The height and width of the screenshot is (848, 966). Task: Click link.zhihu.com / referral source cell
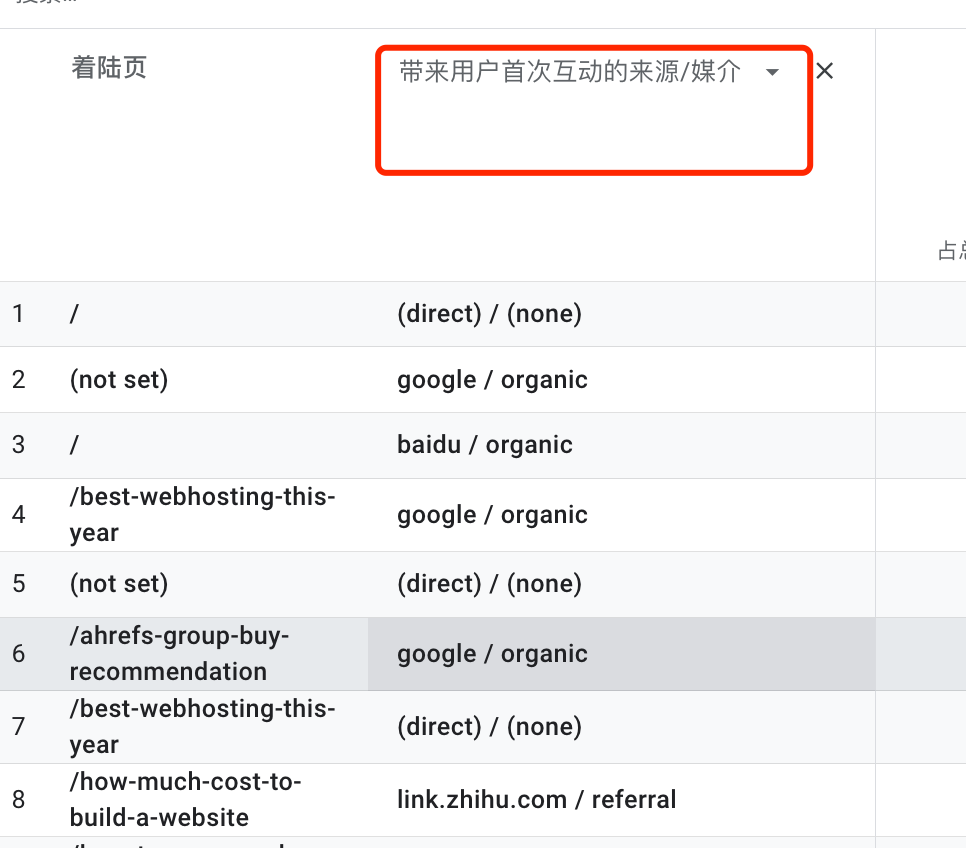[537, 799]
